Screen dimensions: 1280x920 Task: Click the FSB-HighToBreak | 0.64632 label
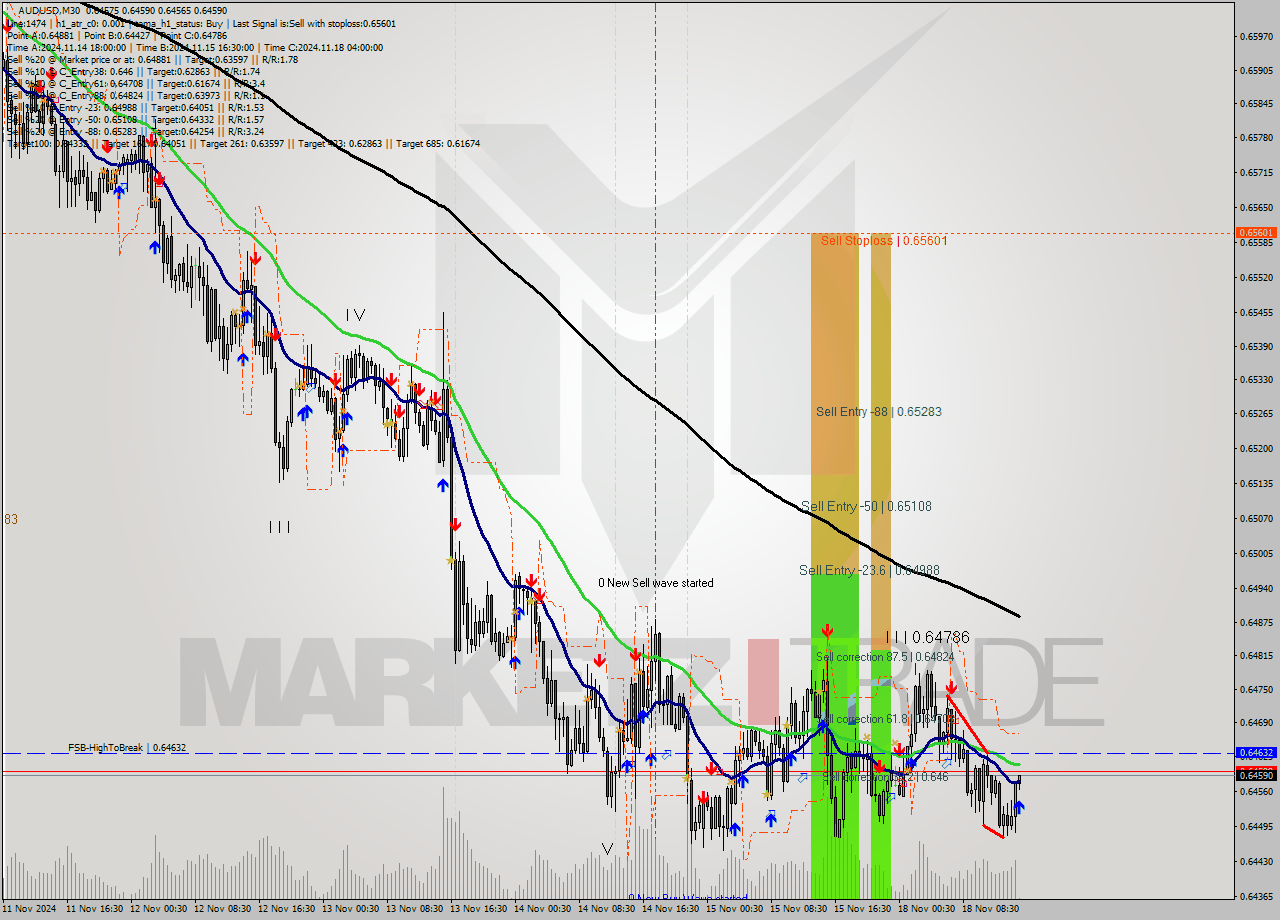(x=127, y=748)
